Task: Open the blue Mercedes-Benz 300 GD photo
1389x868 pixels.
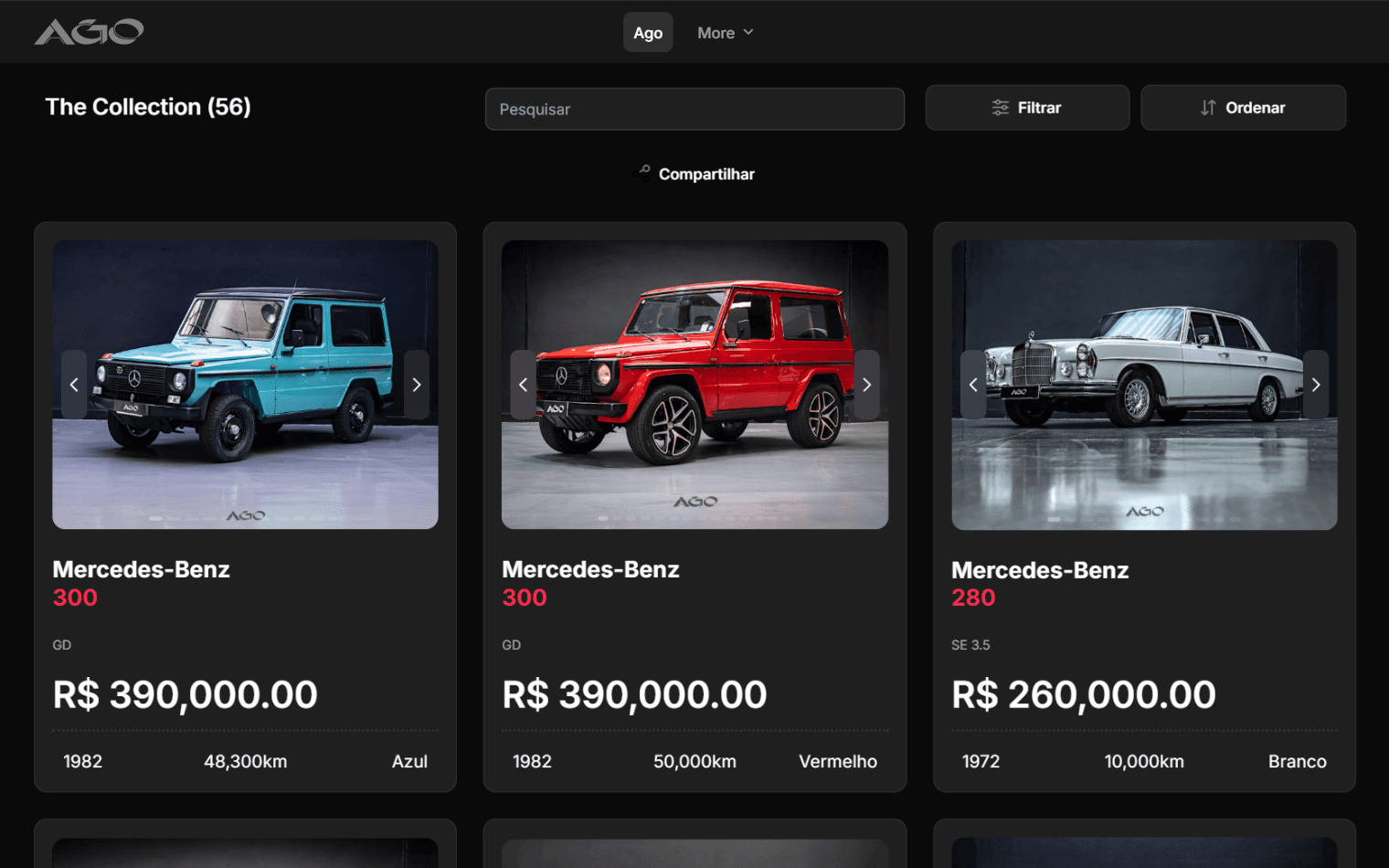Action: click(245, 385)
